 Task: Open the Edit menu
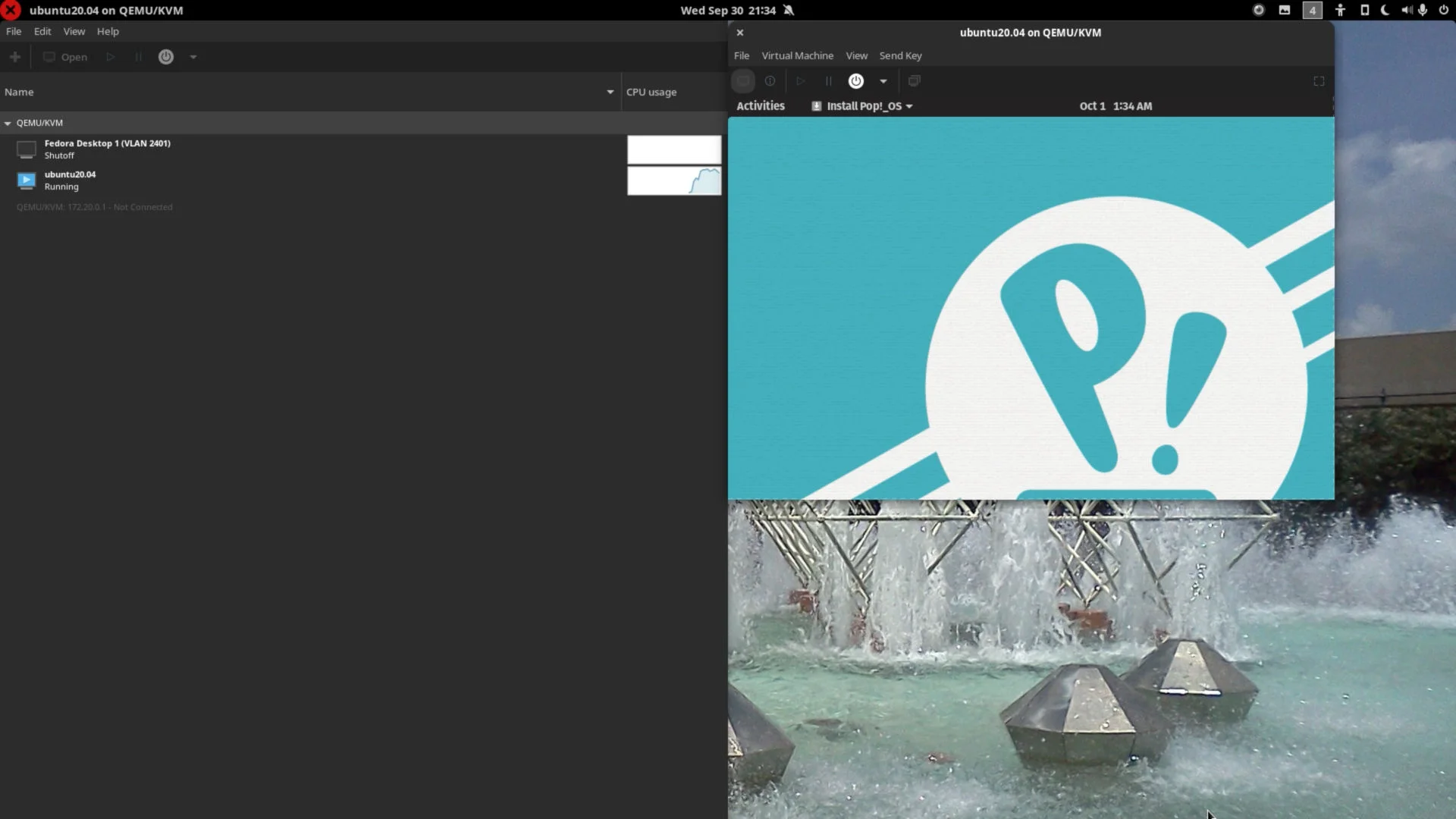(42, 31)
